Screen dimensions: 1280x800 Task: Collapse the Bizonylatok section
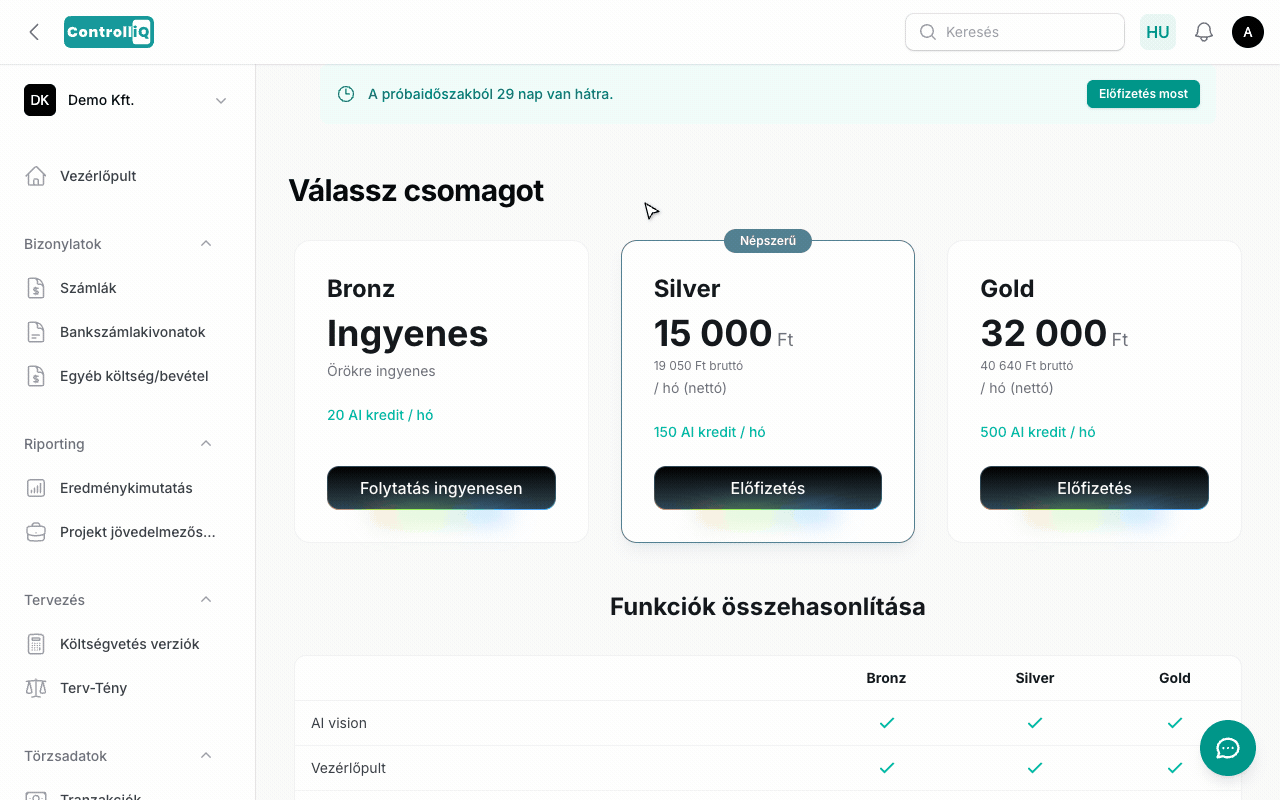point(206,244)
